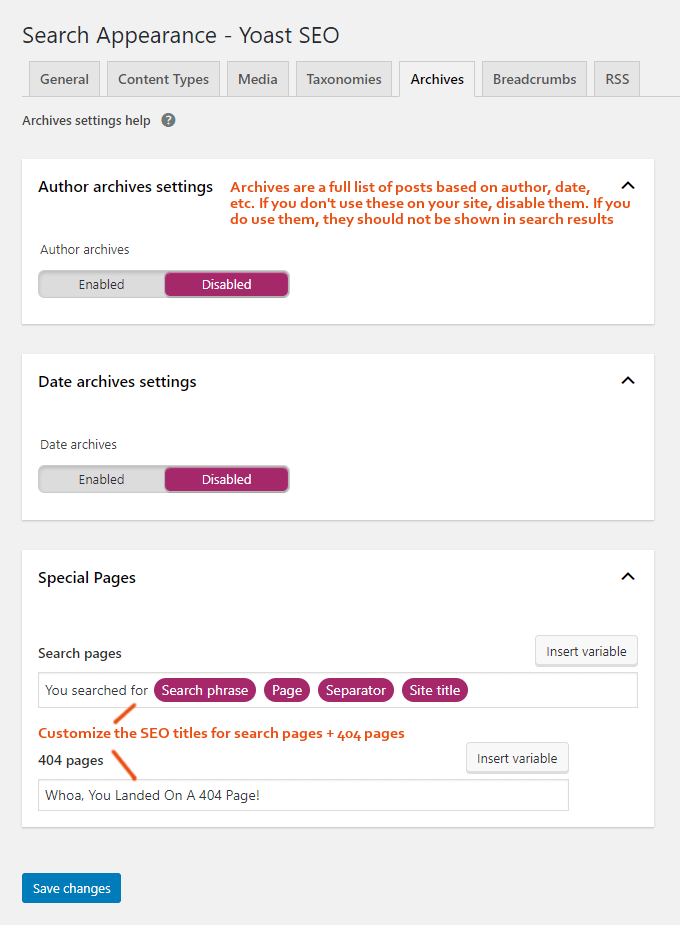Viewport: 680px width, 925px height.
Task: Open the RSS settings tab
Action: 616,78
